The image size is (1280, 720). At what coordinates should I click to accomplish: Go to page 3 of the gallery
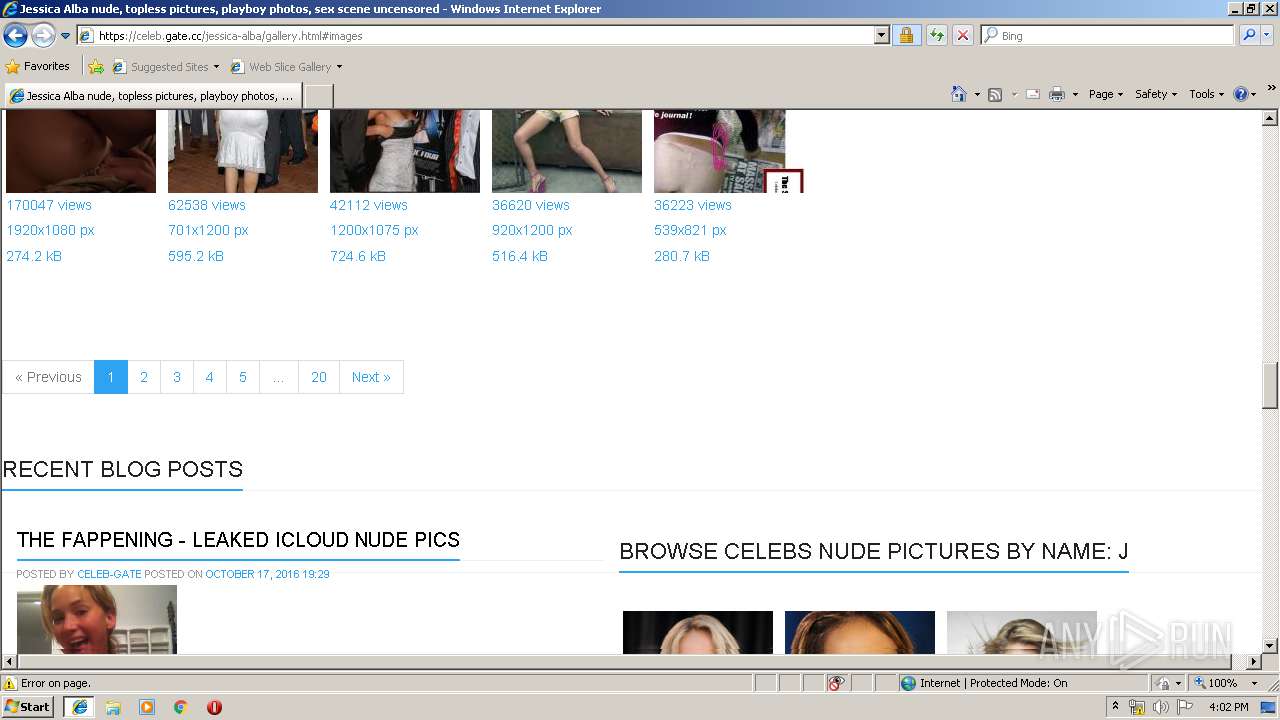pos(177,377)
